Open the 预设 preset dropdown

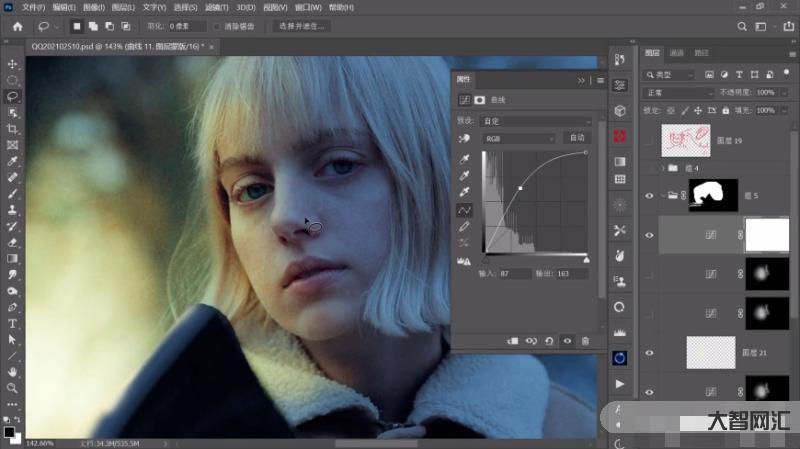point(537,121)
